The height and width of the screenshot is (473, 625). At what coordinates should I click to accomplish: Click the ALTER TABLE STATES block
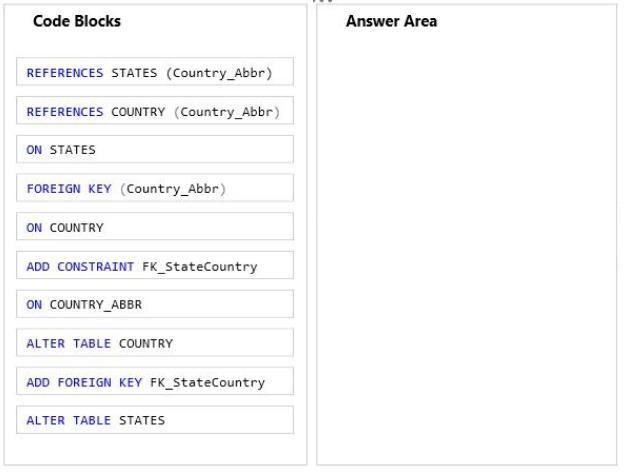point(155,420)
